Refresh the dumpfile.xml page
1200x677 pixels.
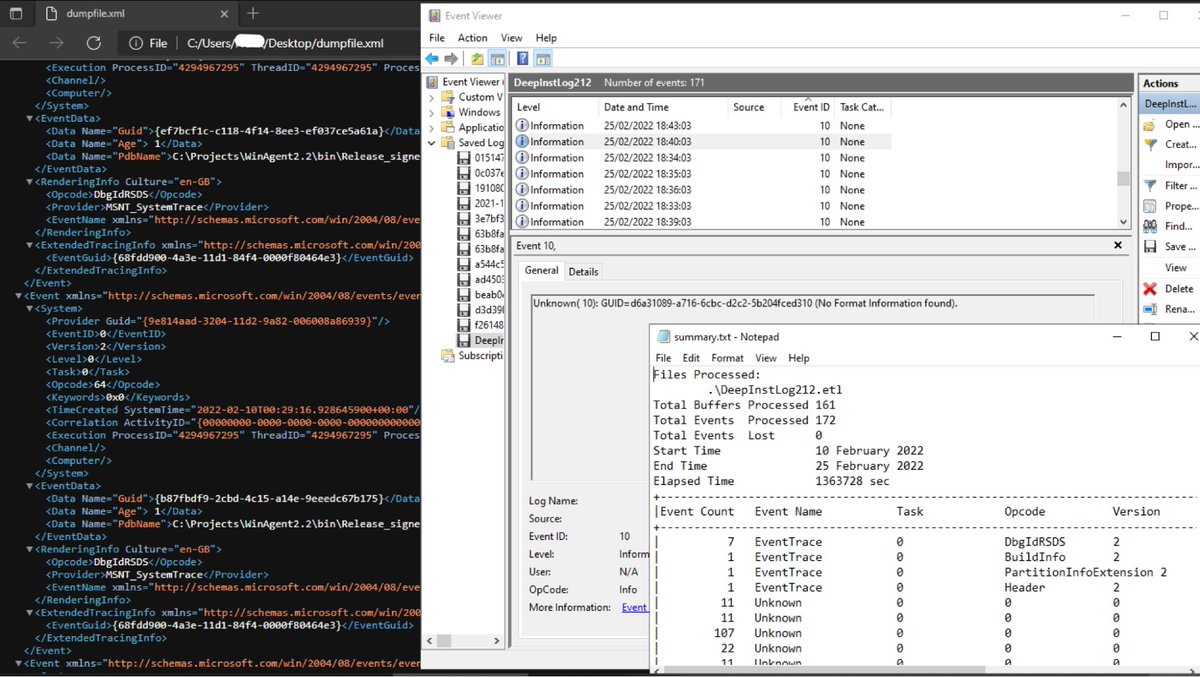(94, 43)
